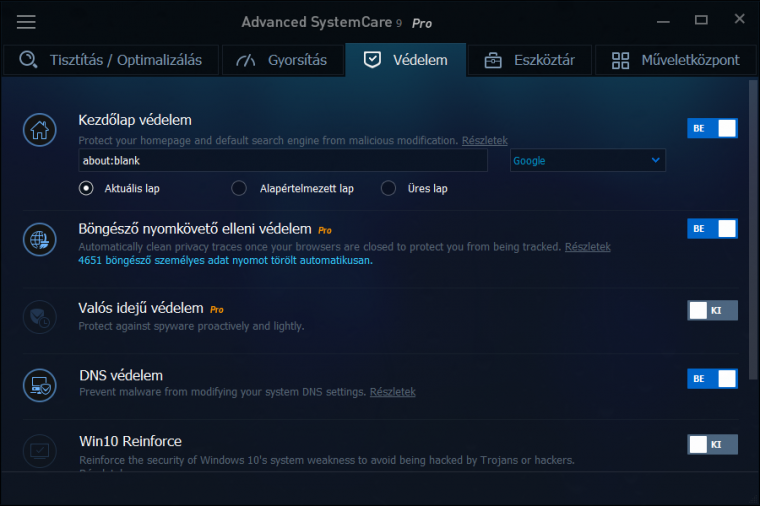Open the Műveletközpont tab
The height and width of the screenshot is (506, 760).
pyautogui.click(x=676, y=60)
